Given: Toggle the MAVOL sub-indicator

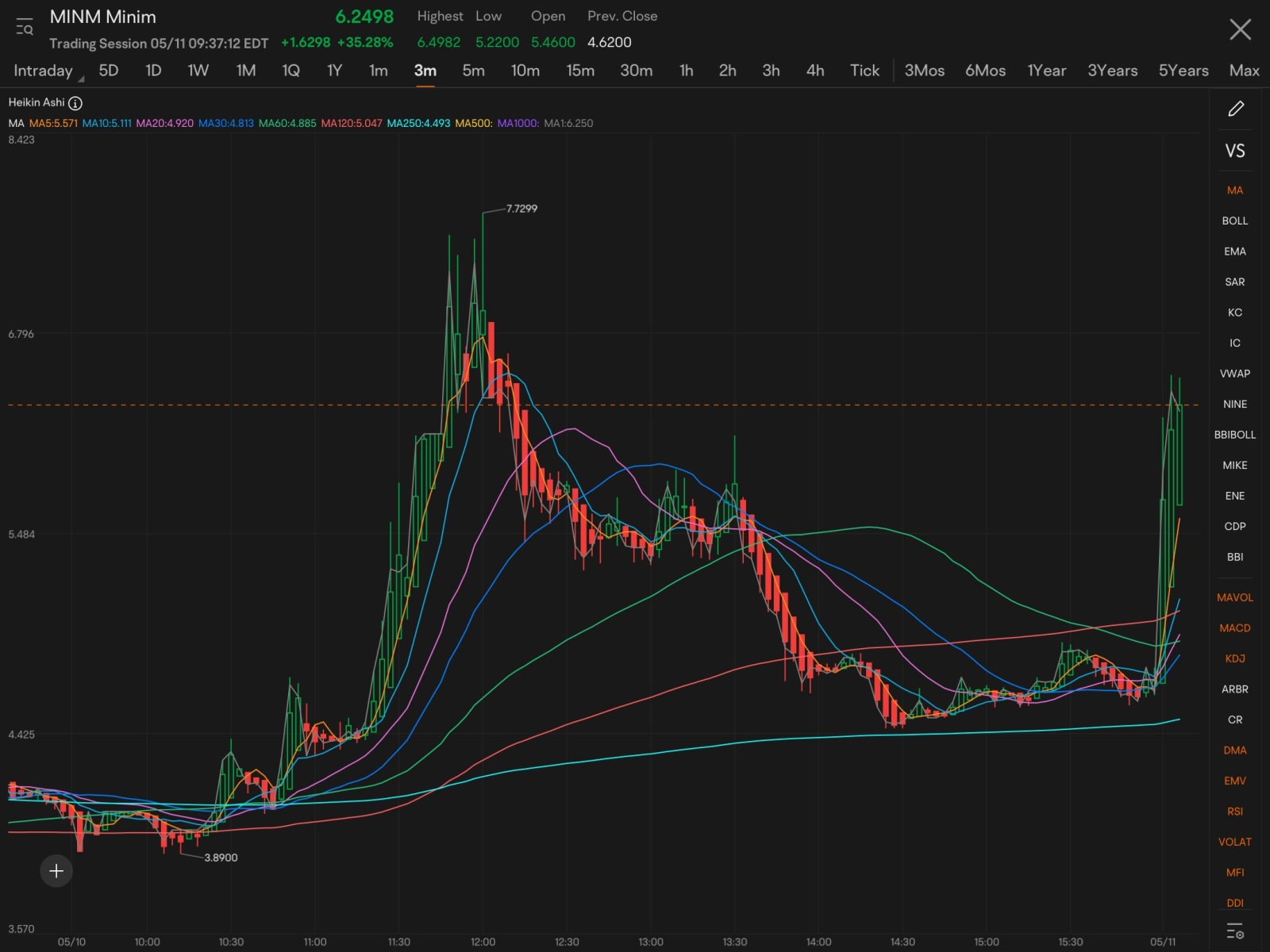Looking at the screenshot, I should [x=1235, y=597].
